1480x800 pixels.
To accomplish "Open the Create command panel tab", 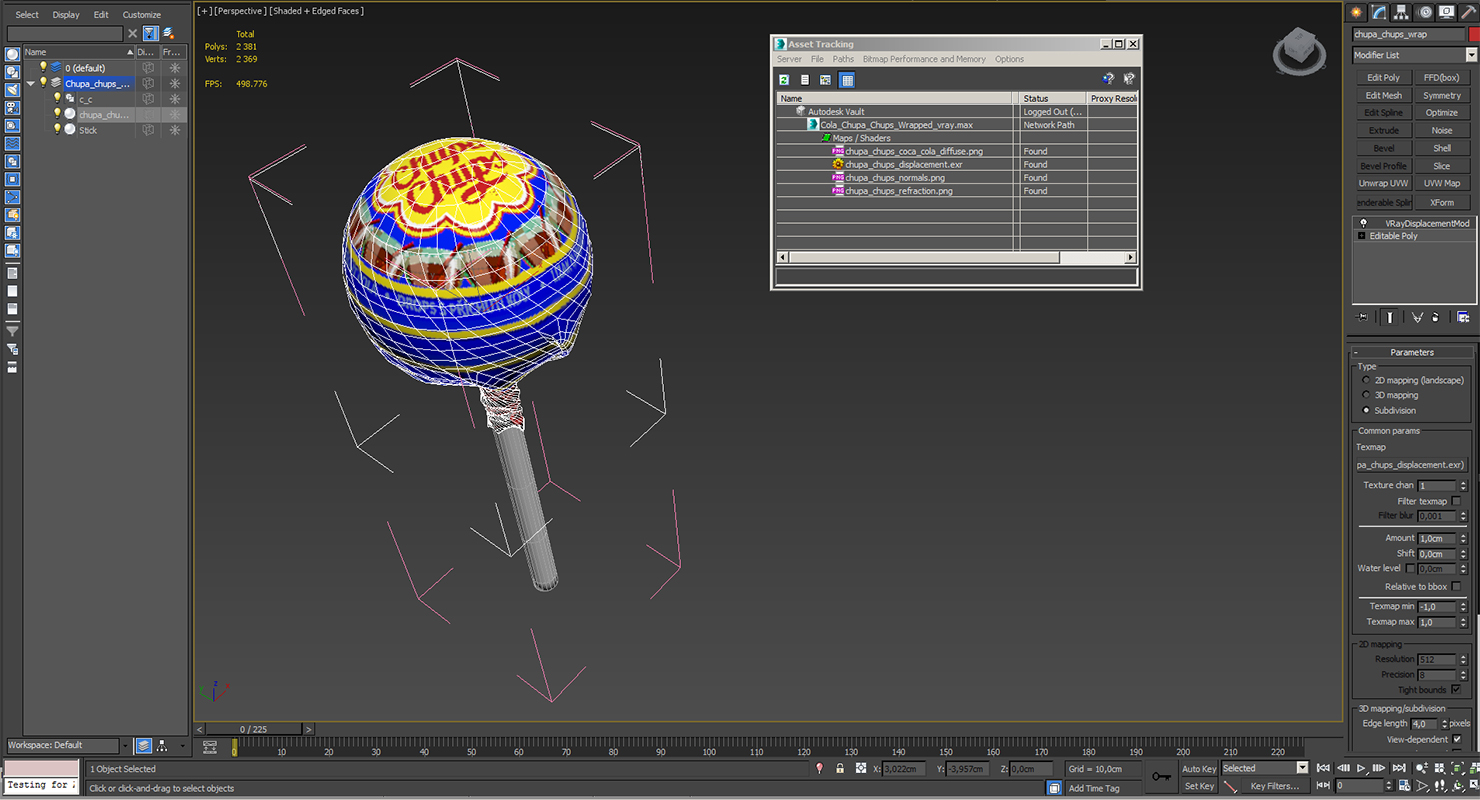I will 1356,12.
